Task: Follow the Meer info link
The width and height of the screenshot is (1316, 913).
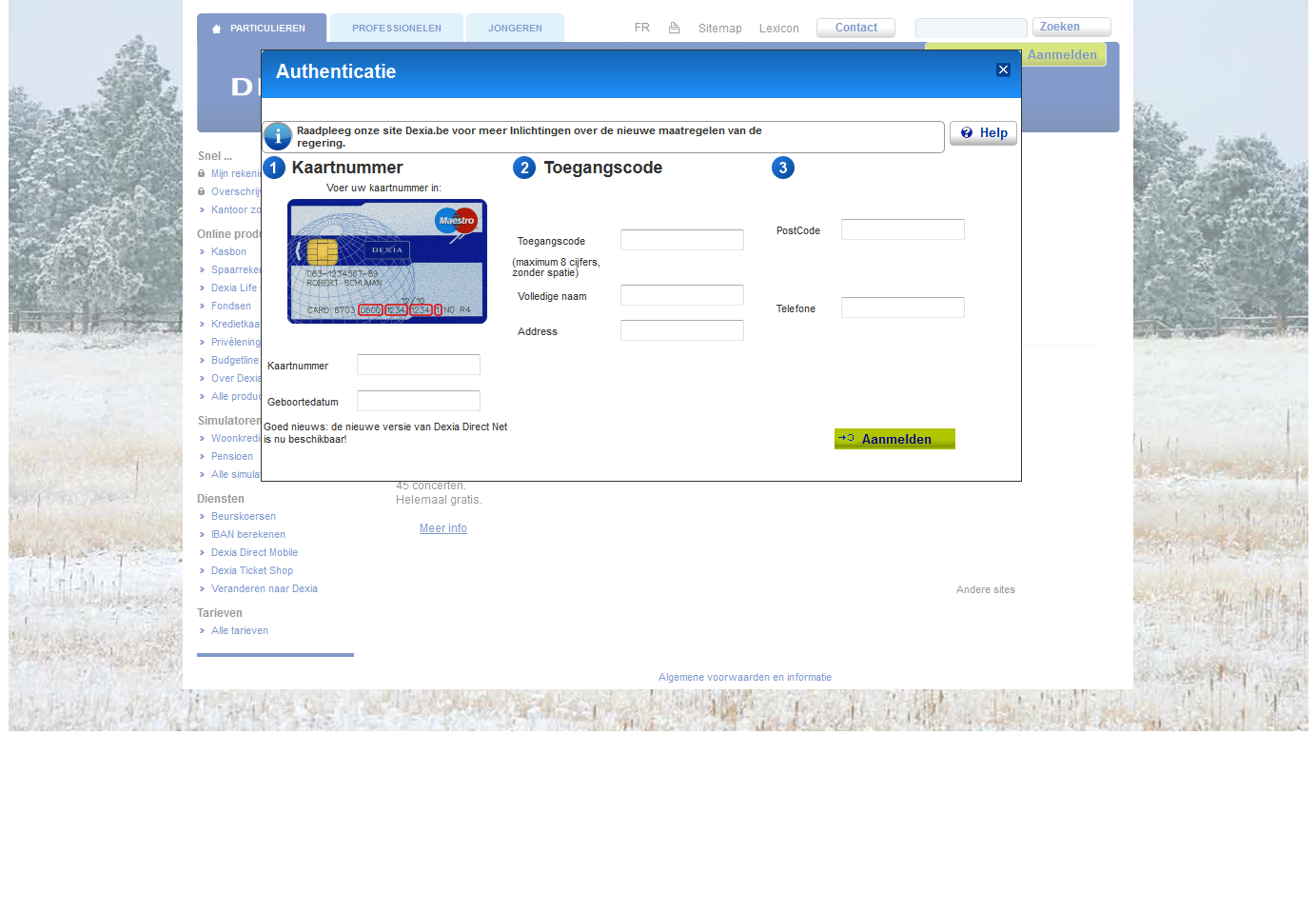Action: click(443, 529)
